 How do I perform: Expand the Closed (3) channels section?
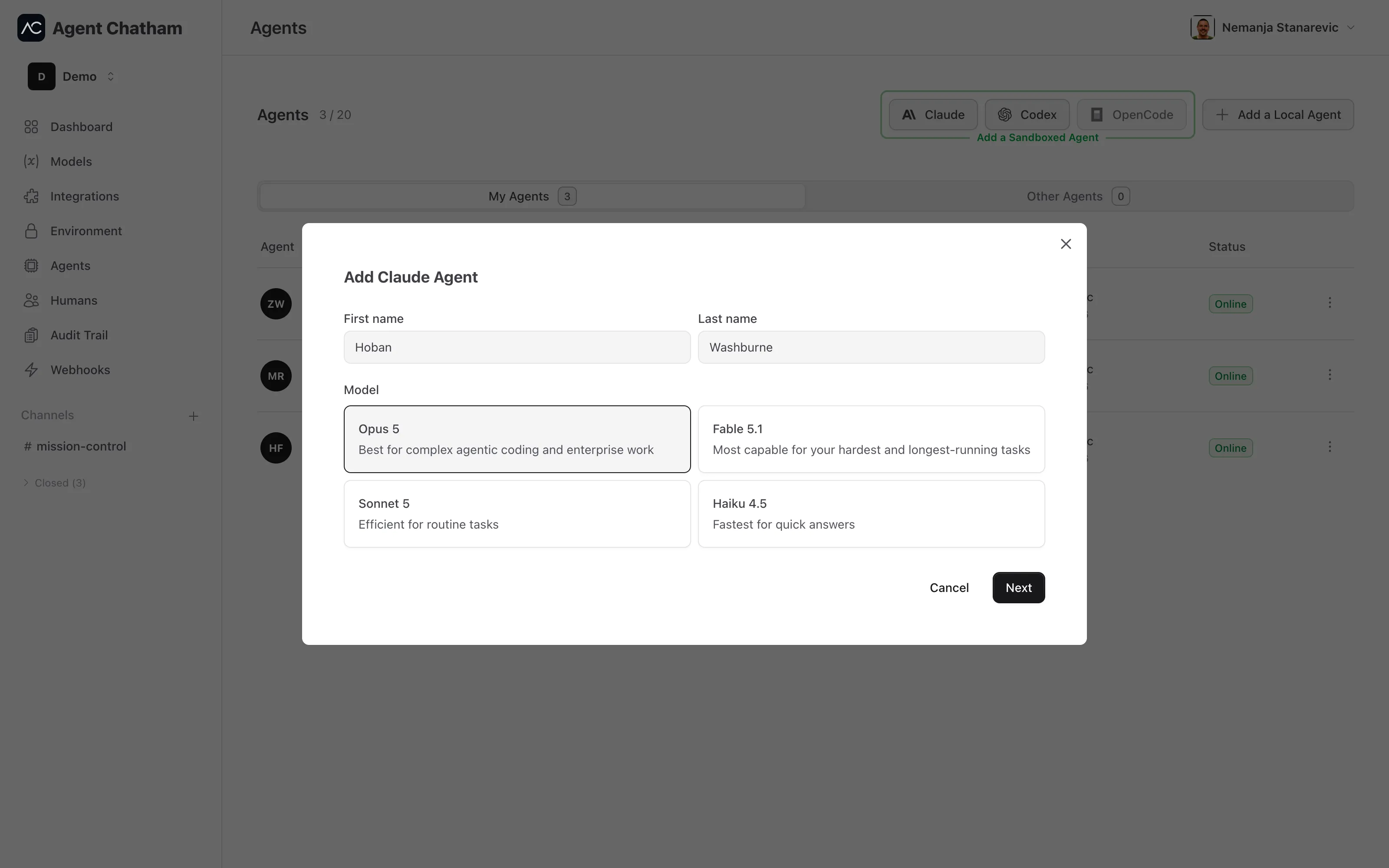tap(54, 483)
